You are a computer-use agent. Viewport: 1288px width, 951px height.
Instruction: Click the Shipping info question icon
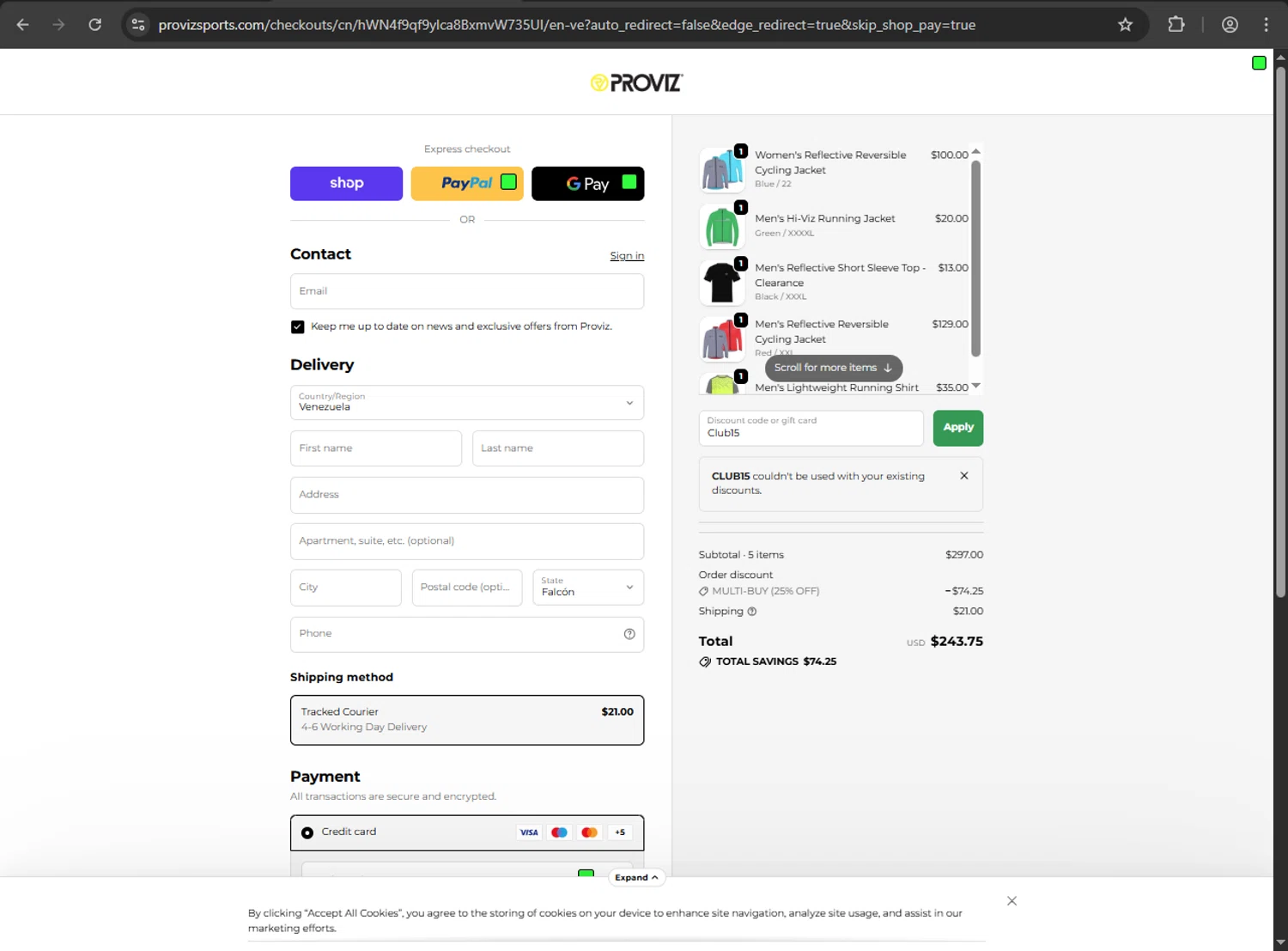752,612
